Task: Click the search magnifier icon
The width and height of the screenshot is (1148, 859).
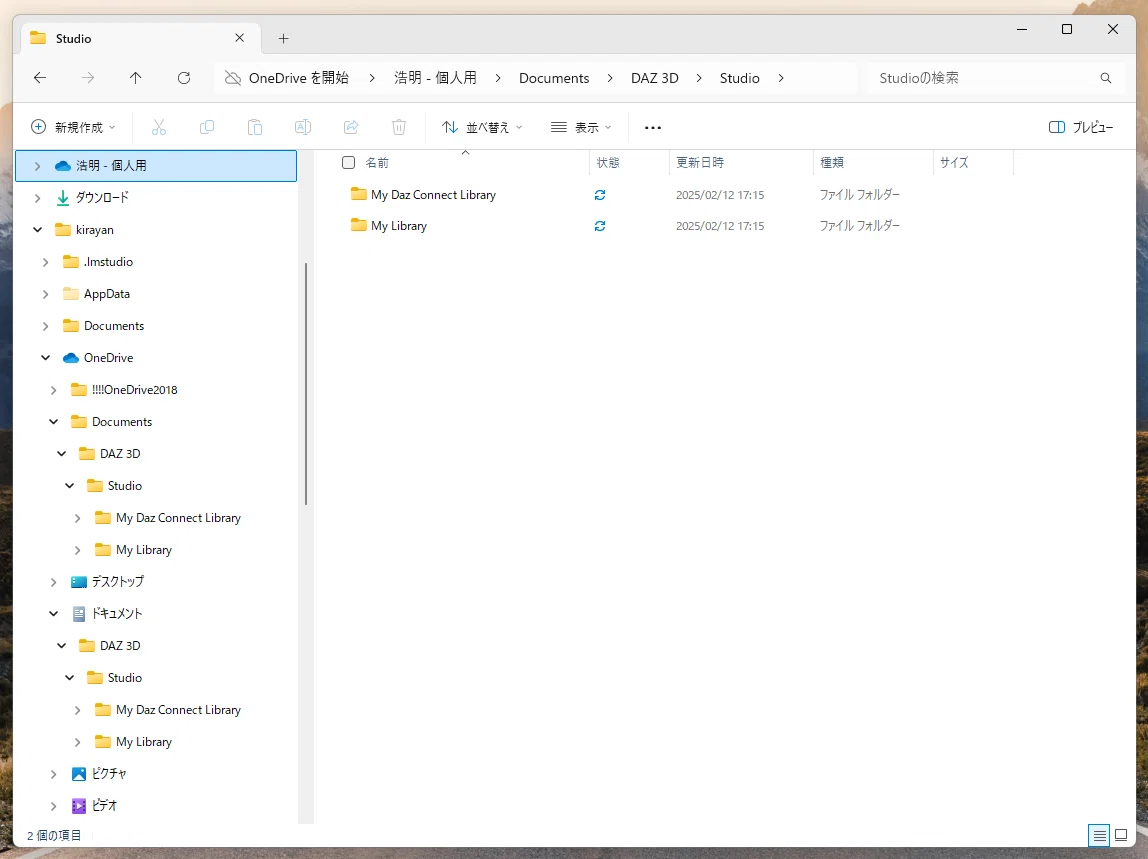Action: tap(1106, 78)
